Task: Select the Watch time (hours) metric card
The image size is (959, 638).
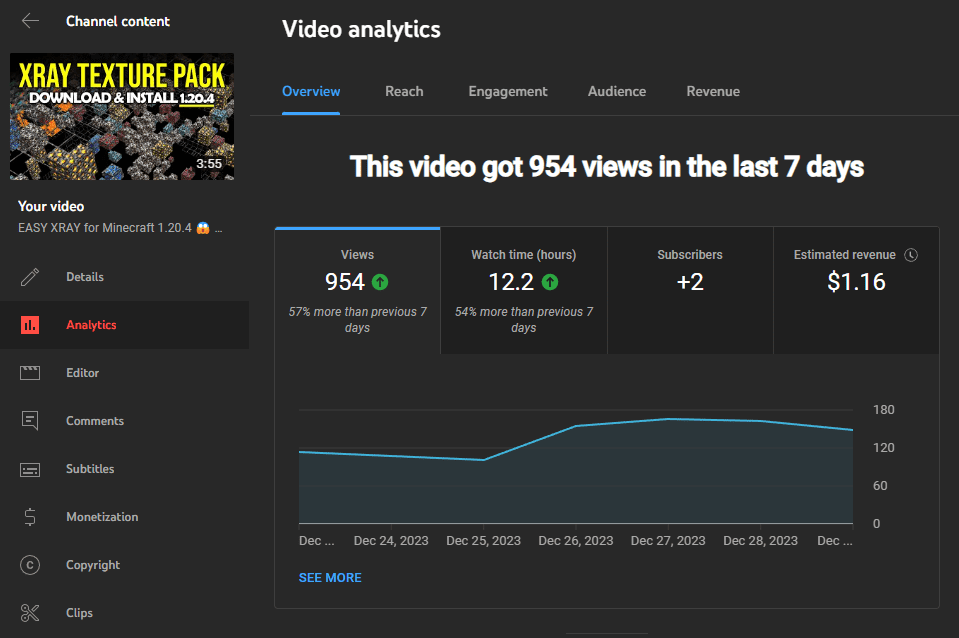Action: (x=523, y=291)
